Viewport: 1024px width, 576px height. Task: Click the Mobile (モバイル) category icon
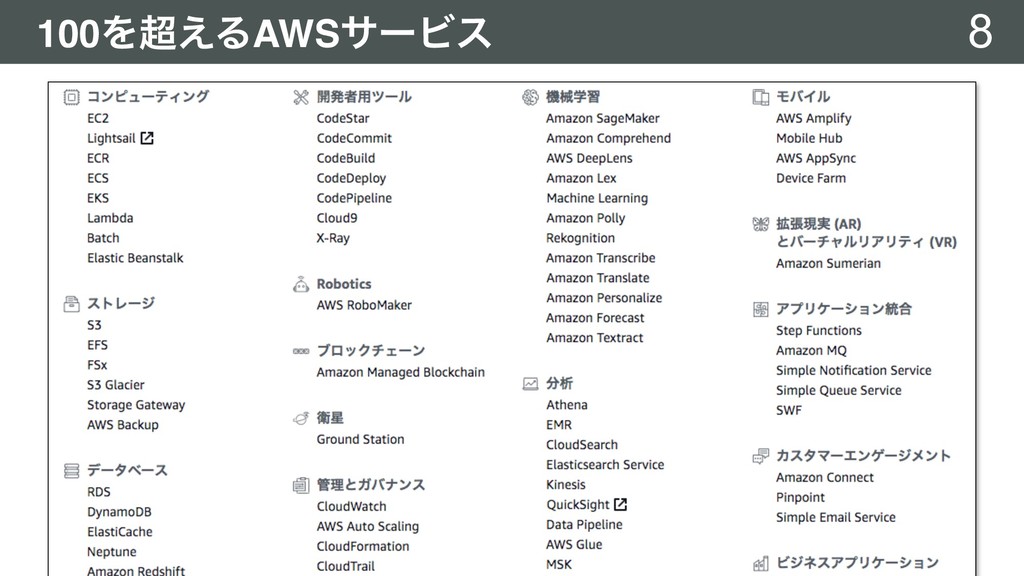[x=760, y=97]
